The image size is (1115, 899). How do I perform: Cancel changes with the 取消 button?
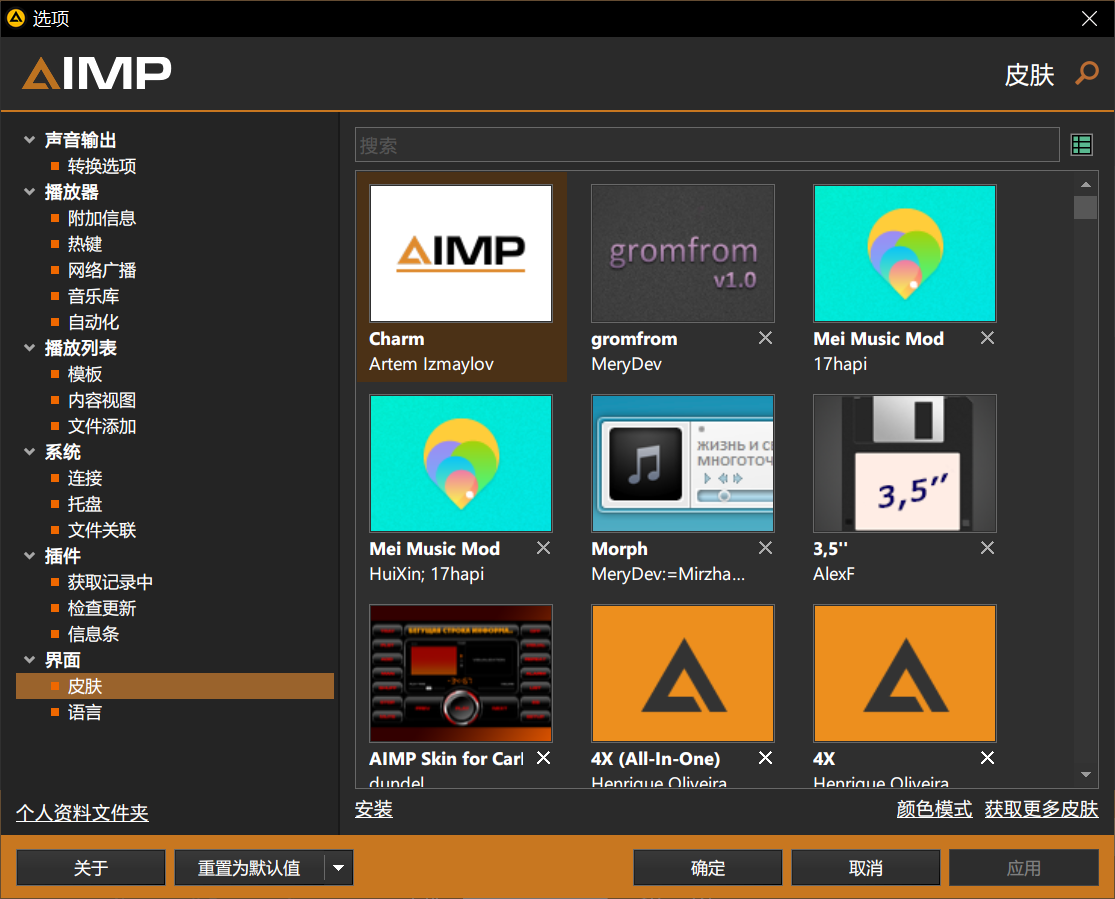click(x=865, y=868)
